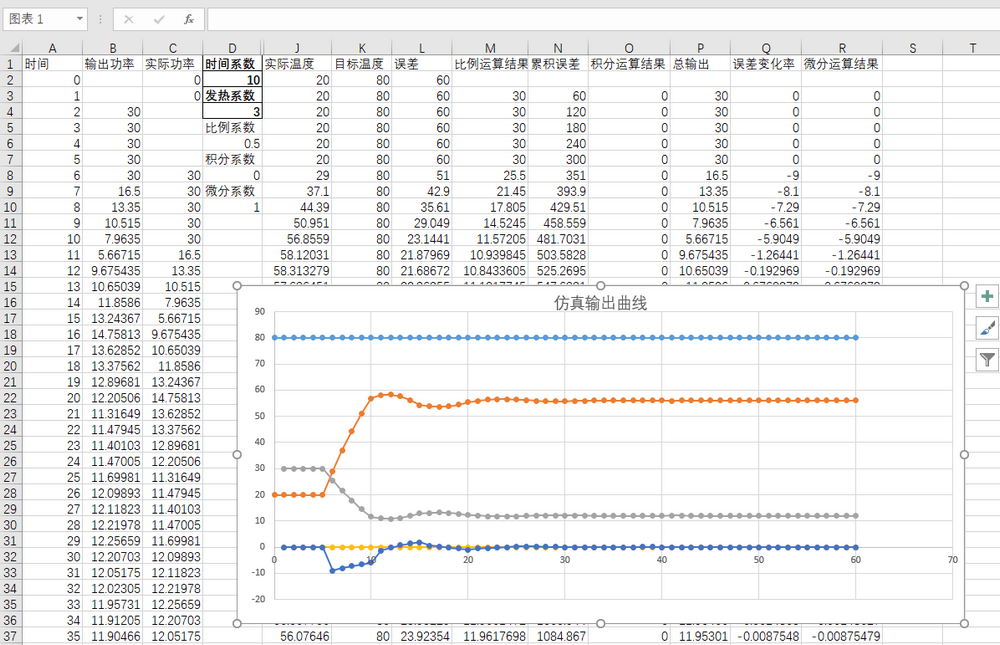Click the Select All corner triangle
Viewport: 1000px width, 645px height.
pyautogui.click(x=10, y=48)
